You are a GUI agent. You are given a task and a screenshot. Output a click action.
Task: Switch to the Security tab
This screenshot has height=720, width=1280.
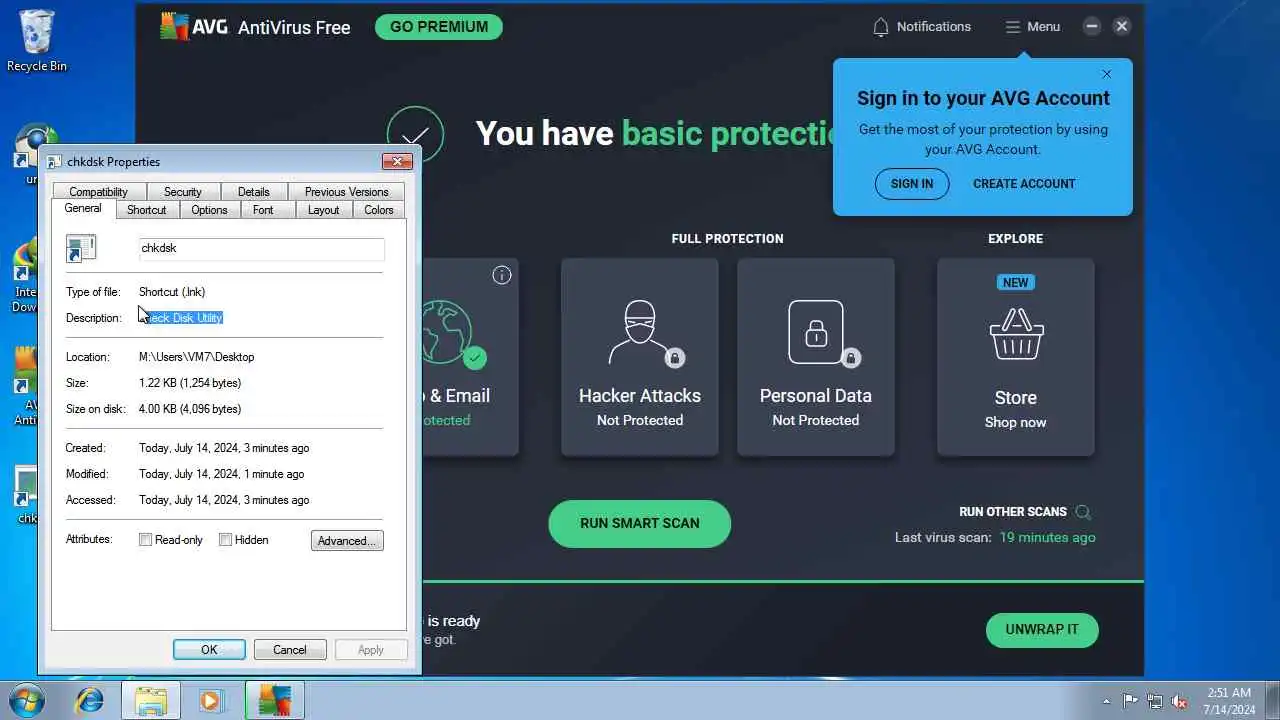click(182, 192)
